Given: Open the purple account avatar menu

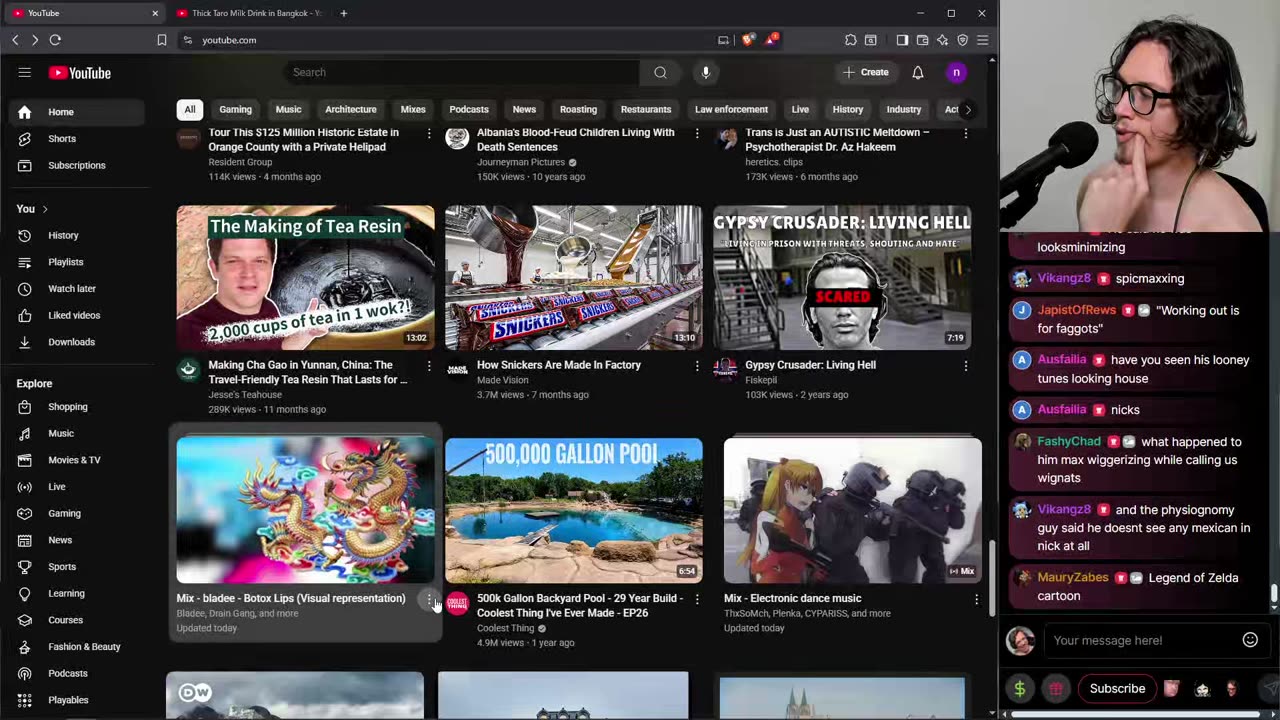Looking at the screenshot, I should 956,72.
